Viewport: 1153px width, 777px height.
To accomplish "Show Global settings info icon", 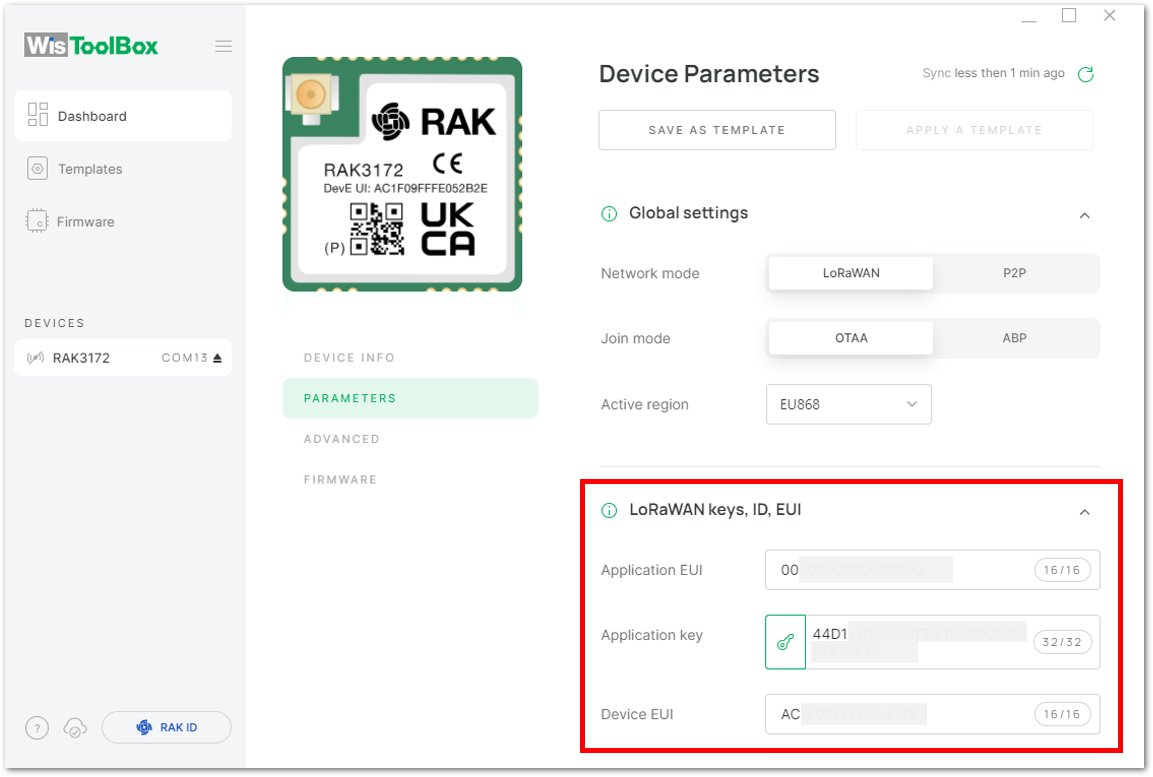I will [x=610, y=213].
